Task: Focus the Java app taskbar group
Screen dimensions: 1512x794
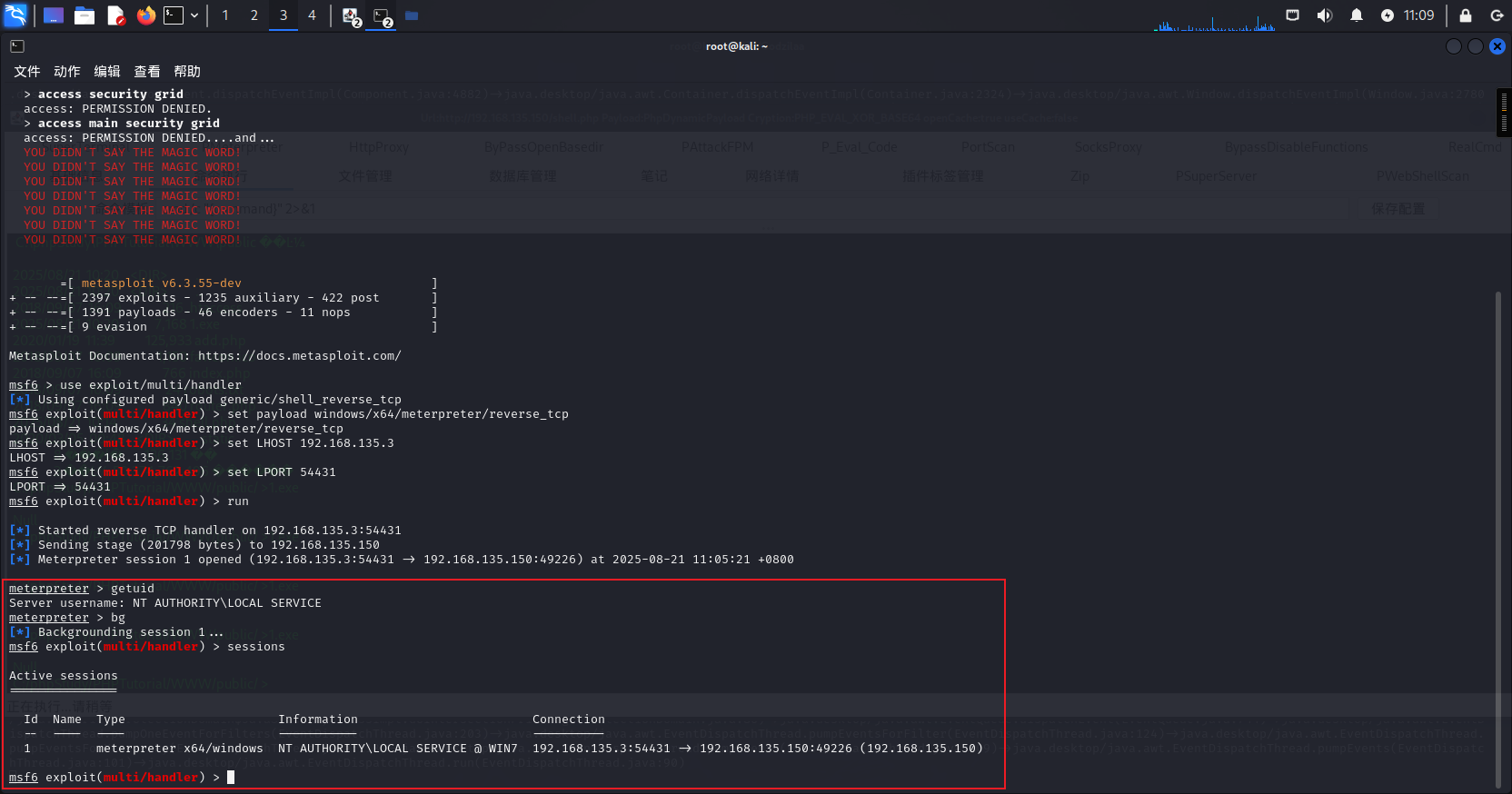Action: tap(351, 16)
